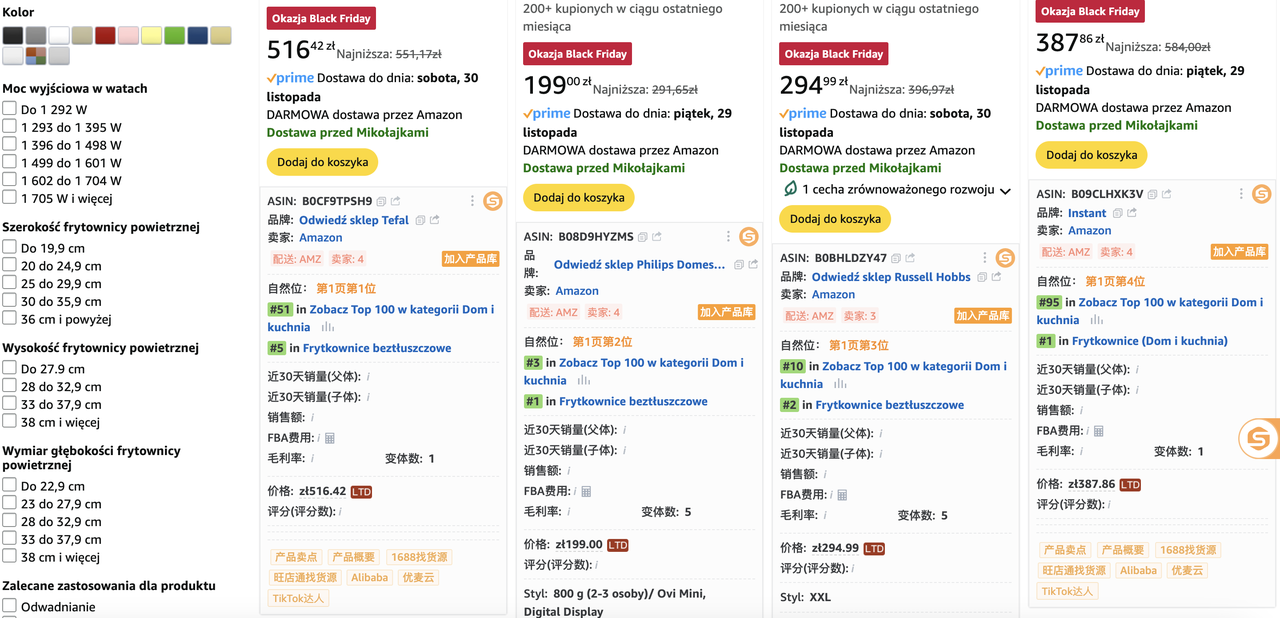This screenshot has width=1280, height=618.
Task: Open the three-dot menu on the Tefal card
Action: tap(472, 201)
